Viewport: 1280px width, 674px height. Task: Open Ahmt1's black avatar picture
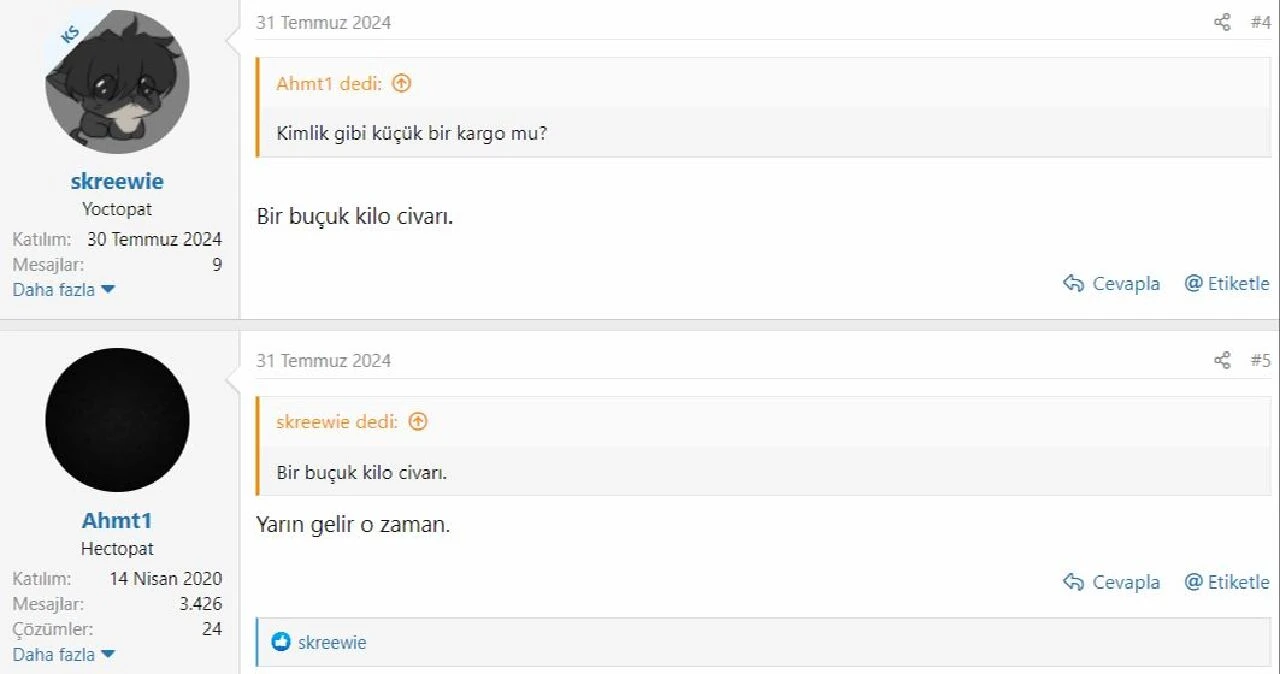pyautogui.click(x=117, y=420)
